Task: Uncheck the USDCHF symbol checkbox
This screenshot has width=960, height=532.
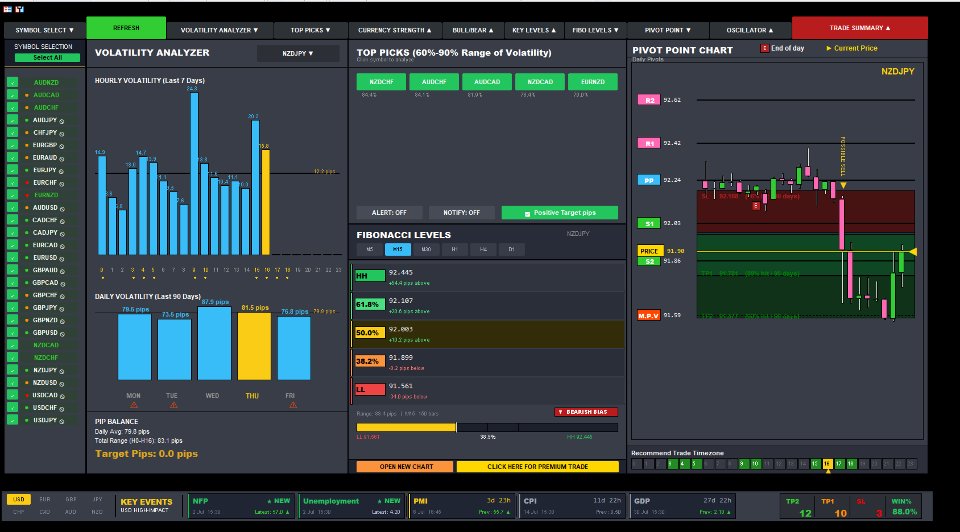Action: (12, 407)
